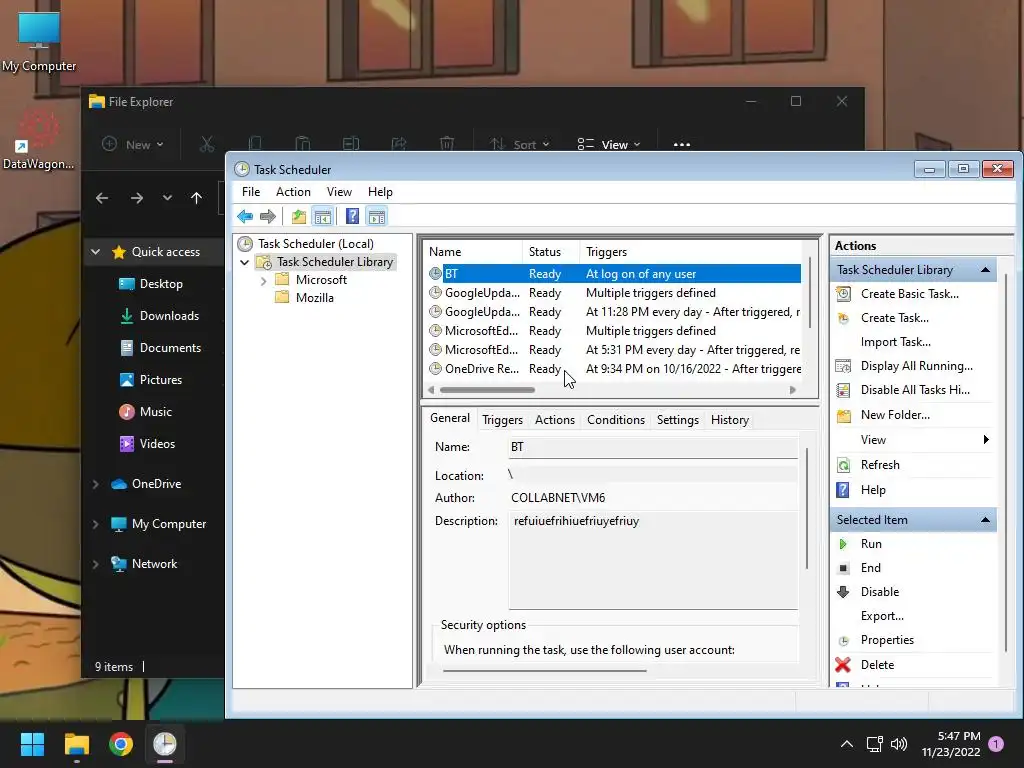Toggle the Show/Hide Action Pane toolbar icon

coord(377,216)
